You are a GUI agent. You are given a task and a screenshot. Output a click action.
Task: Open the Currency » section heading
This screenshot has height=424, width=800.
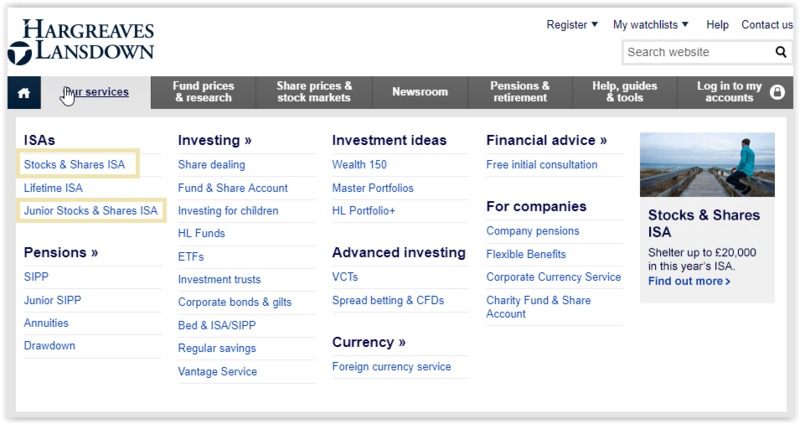[x=369, y=342]
